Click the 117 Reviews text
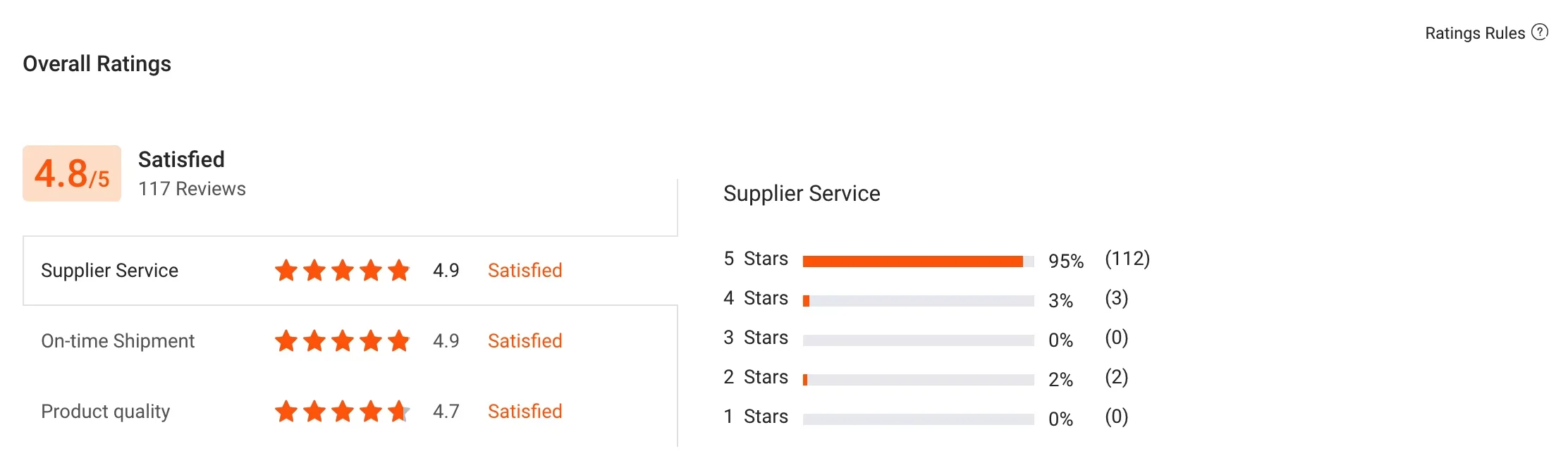 [192, 189]
